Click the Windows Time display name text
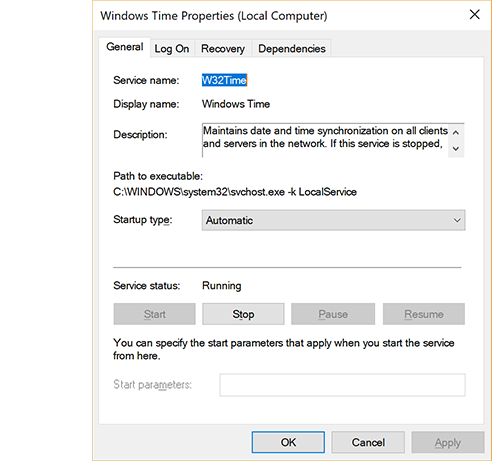492x461 pixels. click(x=236, y=104)
